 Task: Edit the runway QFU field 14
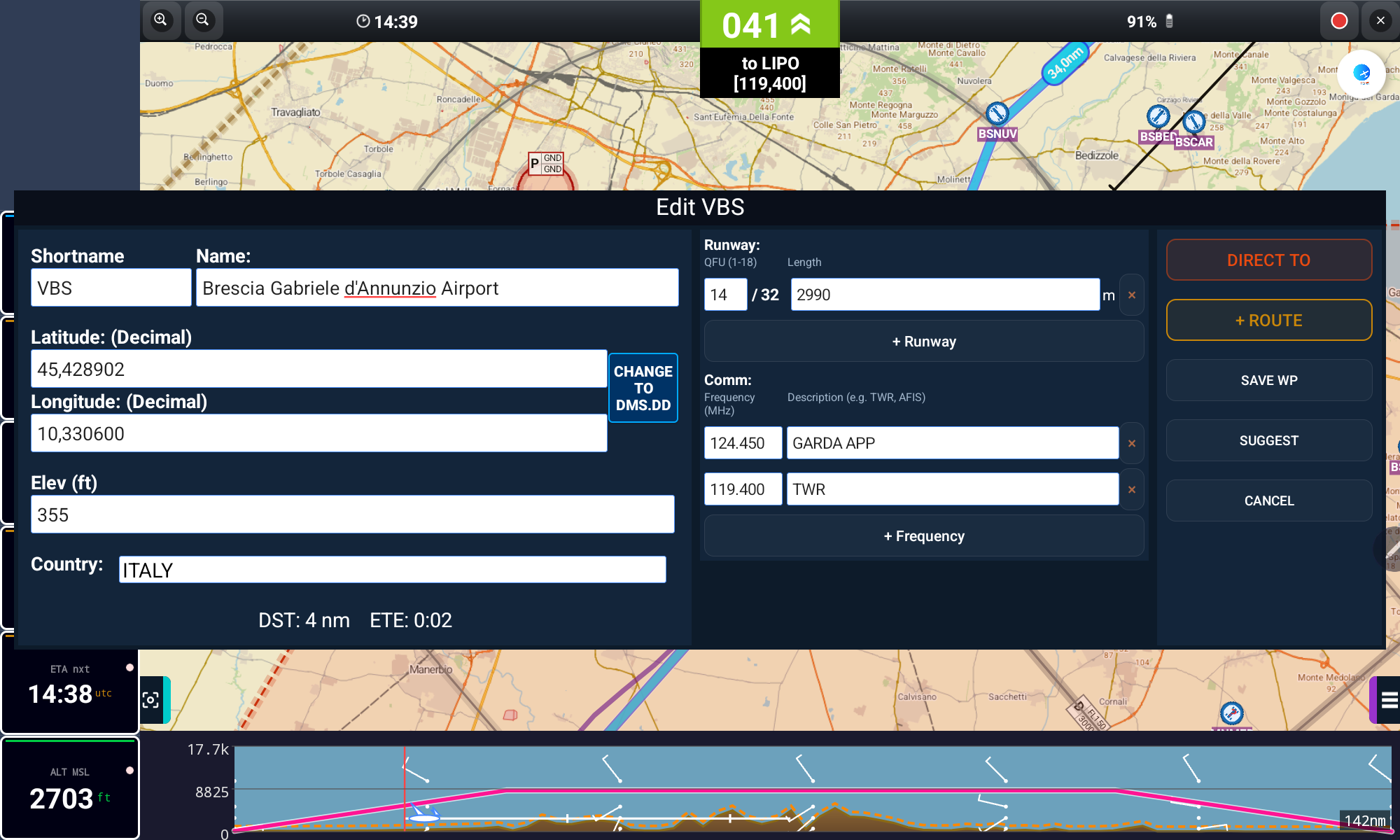tap(725, 295)
